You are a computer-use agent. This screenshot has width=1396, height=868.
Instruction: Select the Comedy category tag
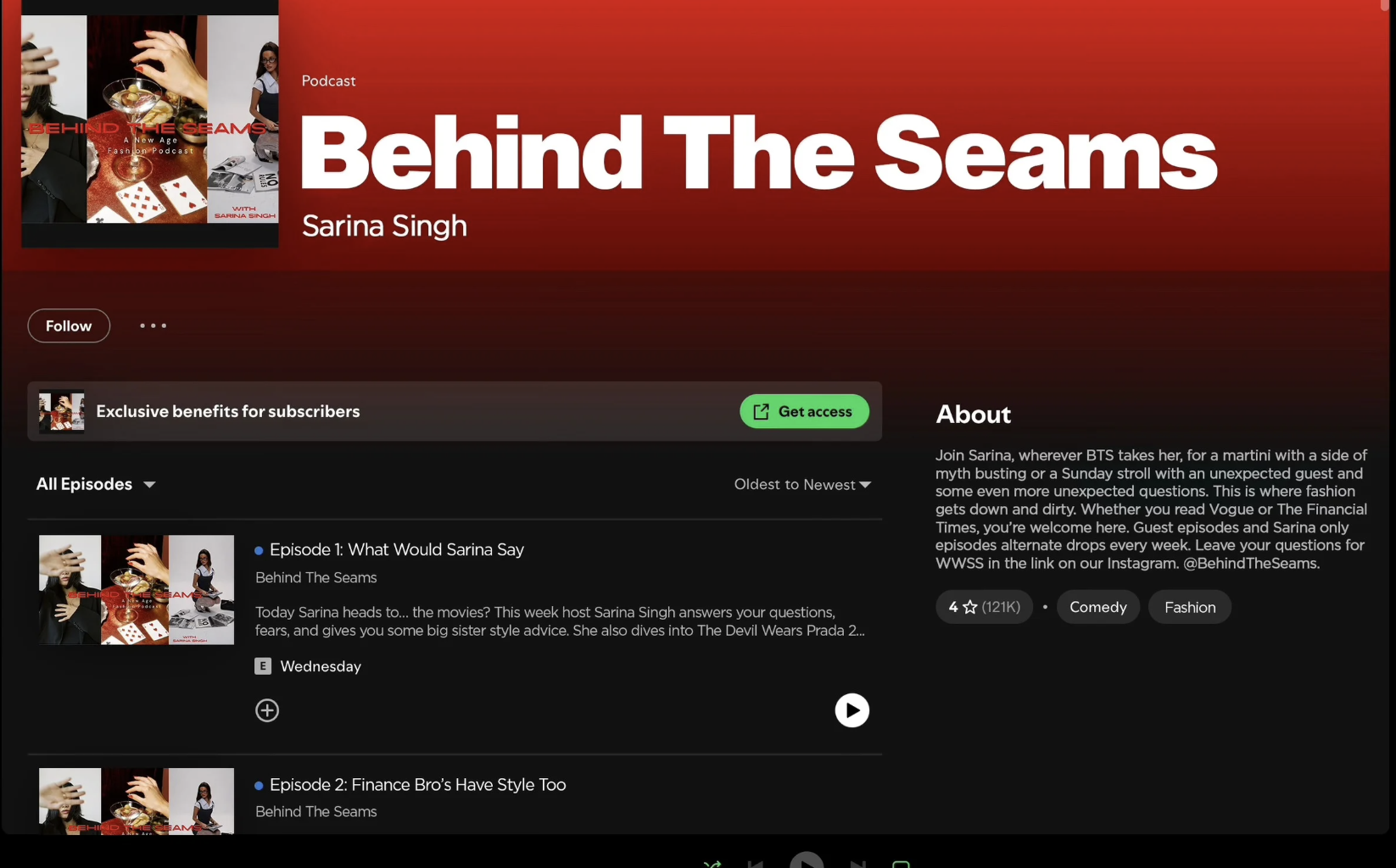[1098, 607]
